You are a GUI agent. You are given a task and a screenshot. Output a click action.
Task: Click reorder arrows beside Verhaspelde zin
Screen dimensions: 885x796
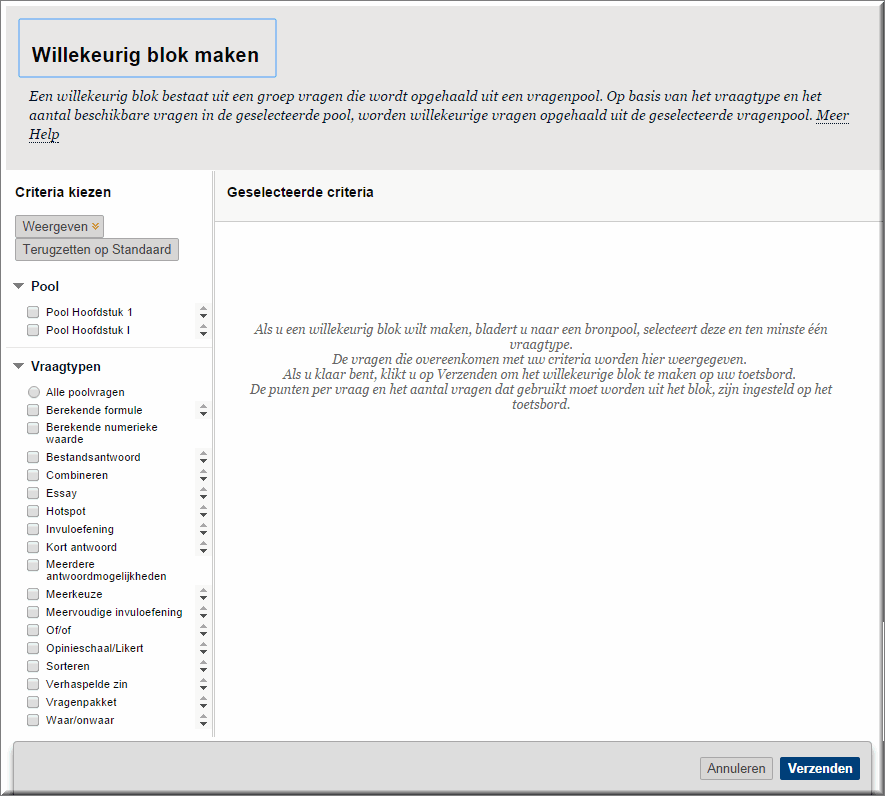(x=203, y=685)
